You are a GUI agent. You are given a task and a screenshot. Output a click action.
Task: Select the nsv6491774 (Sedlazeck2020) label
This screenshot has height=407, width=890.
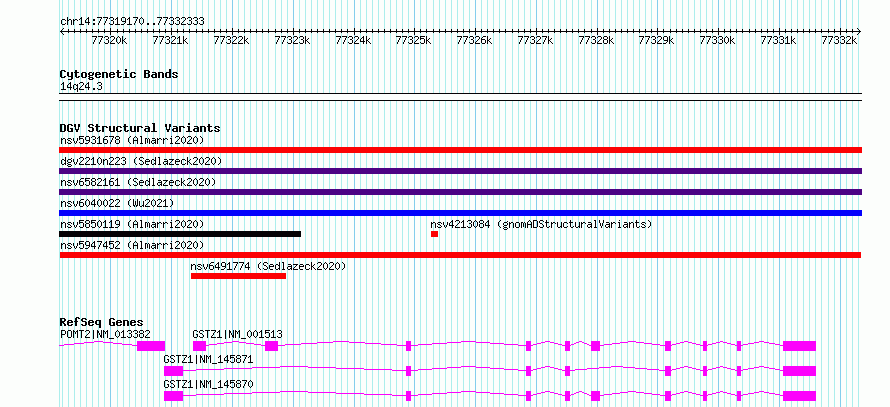tap(268, 266)
